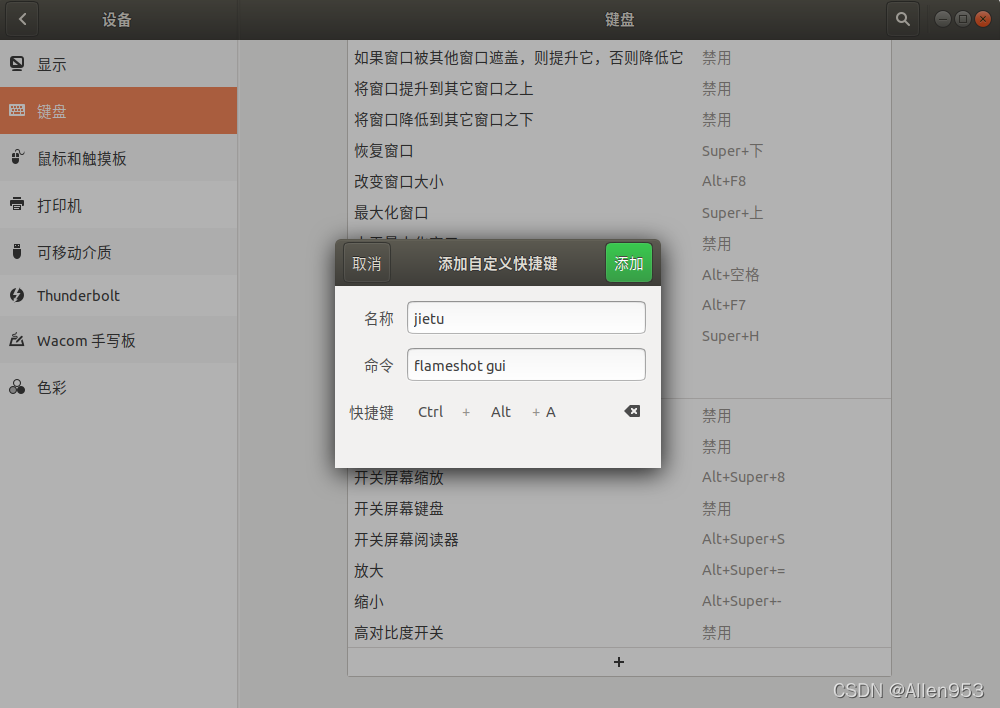Select the Thunderbolt lightning icon
This screenshot has width=1000, height=708.
(x=17, y=295)
